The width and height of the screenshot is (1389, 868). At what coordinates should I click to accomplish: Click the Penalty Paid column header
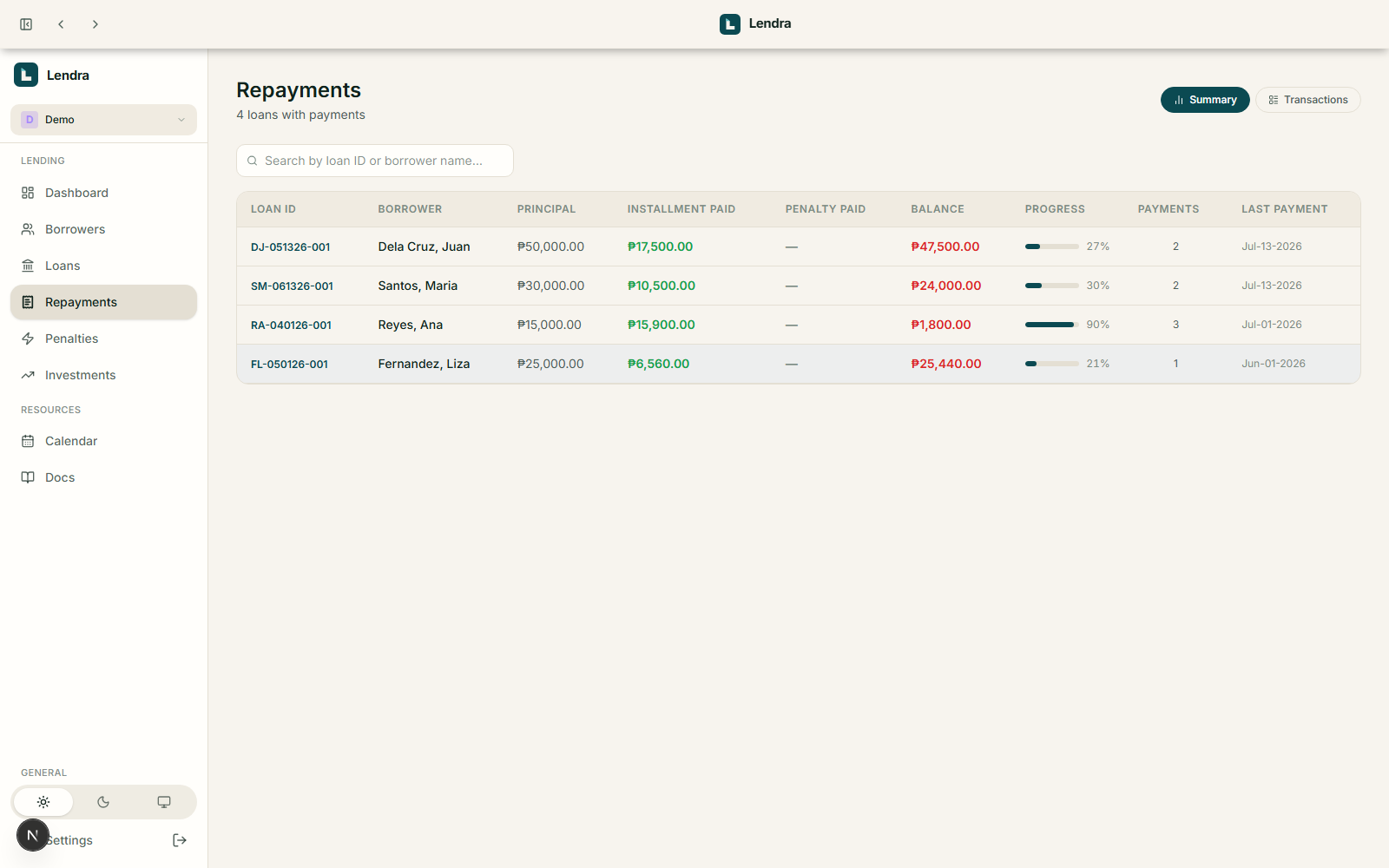(x=826, y=209)
